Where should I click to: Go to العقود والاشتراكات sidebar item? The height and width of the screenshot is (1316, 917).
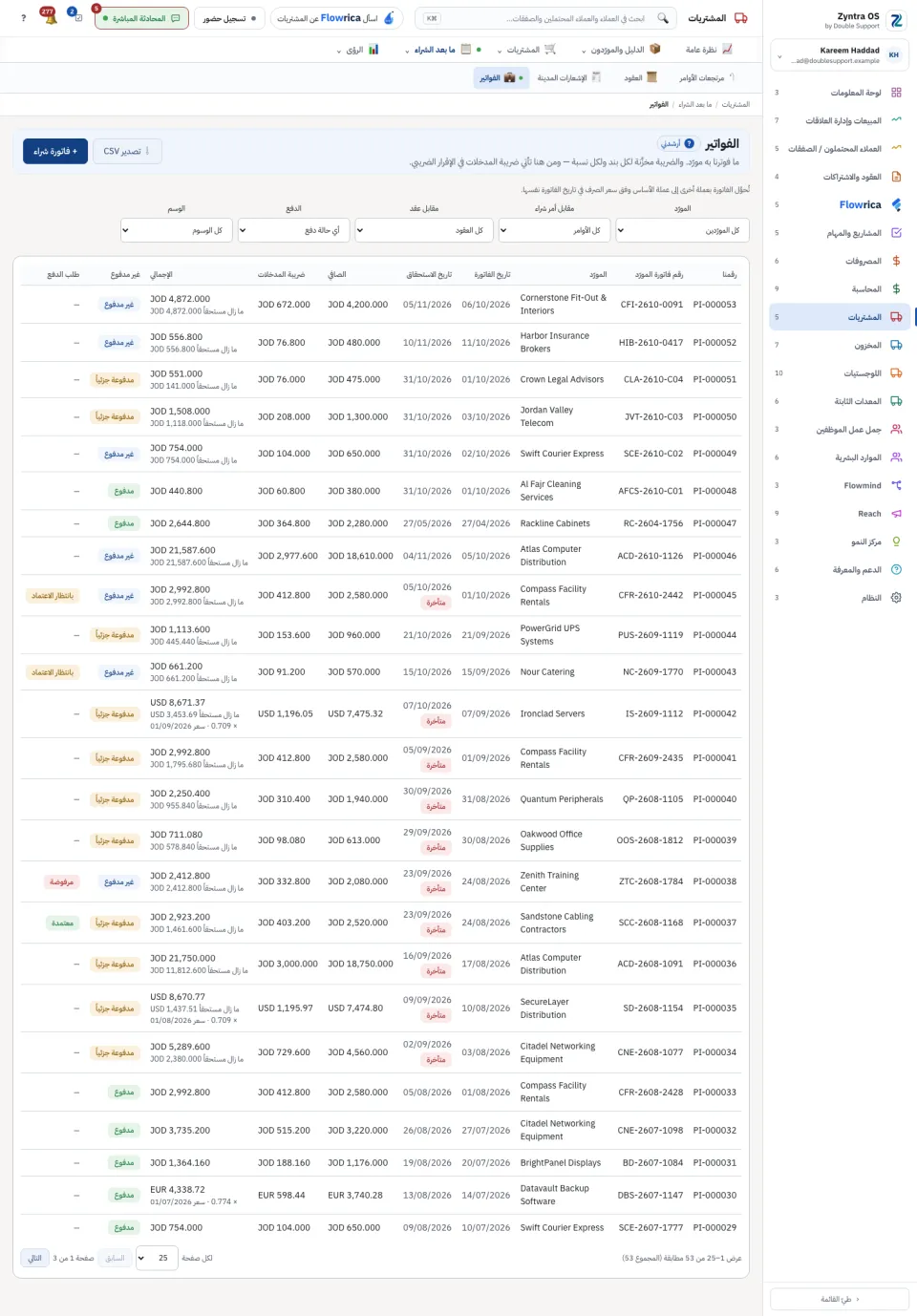(x=840, y=177)
